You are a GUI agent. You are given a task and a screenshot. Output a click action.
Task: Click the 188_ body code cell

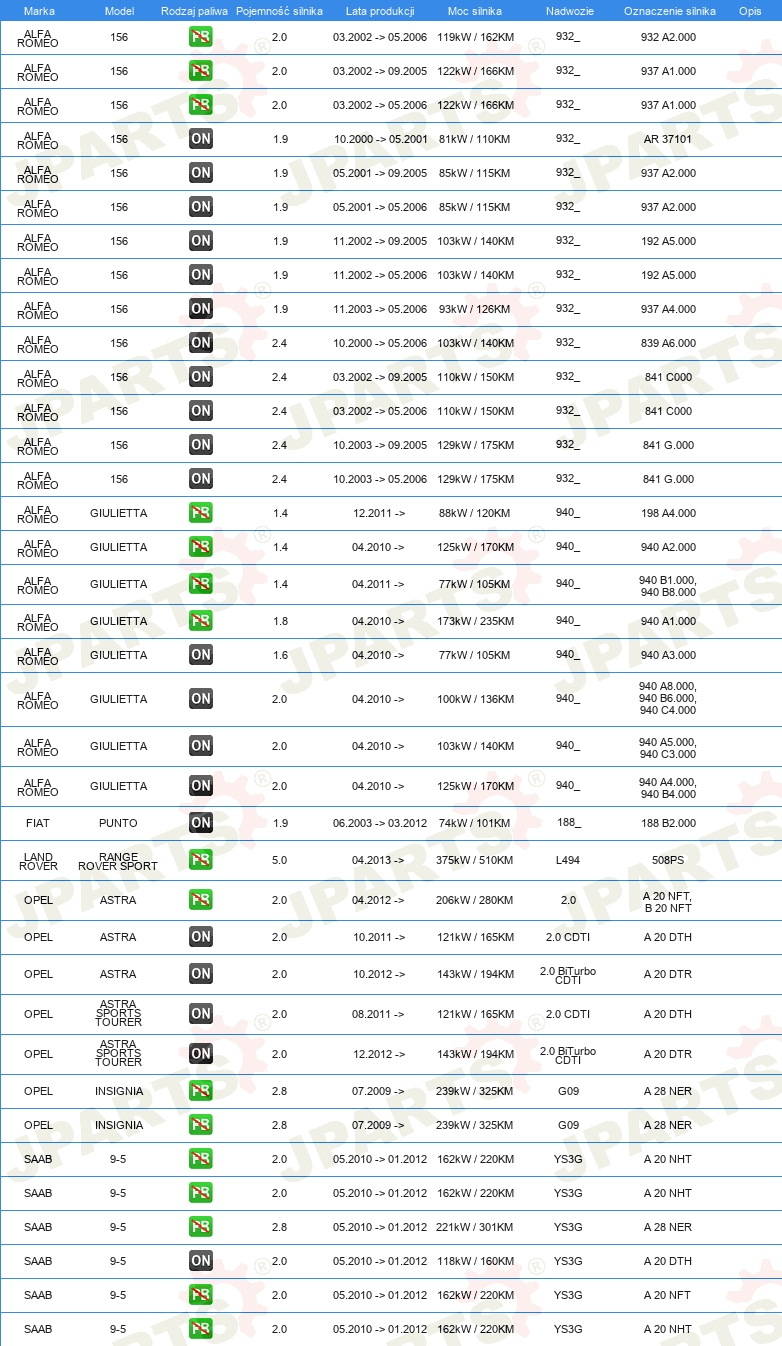pos(568,822)
